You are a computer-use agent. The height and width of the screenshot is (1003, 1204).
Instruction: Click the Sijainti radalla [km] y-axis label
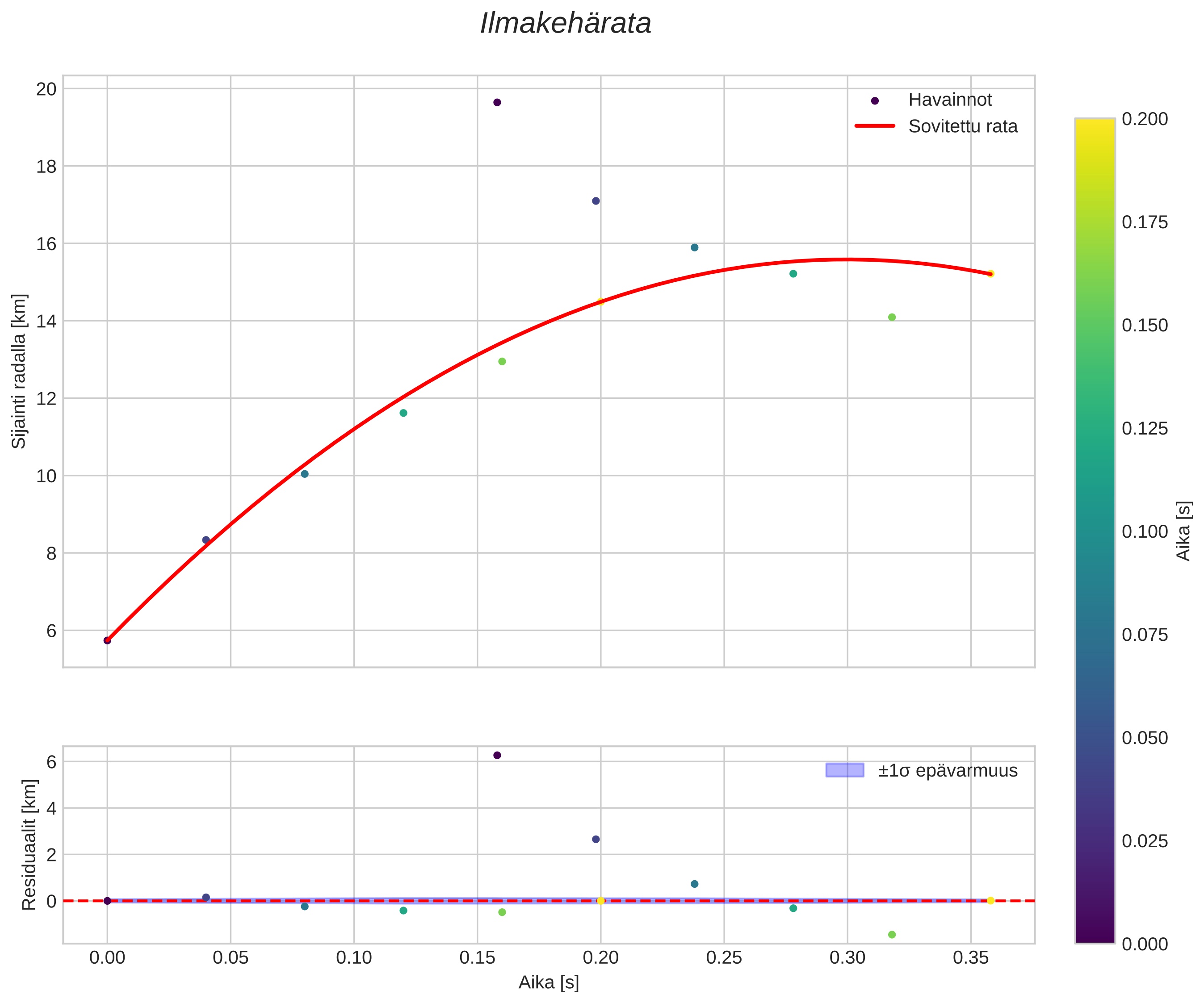click(x=20, y=371)
